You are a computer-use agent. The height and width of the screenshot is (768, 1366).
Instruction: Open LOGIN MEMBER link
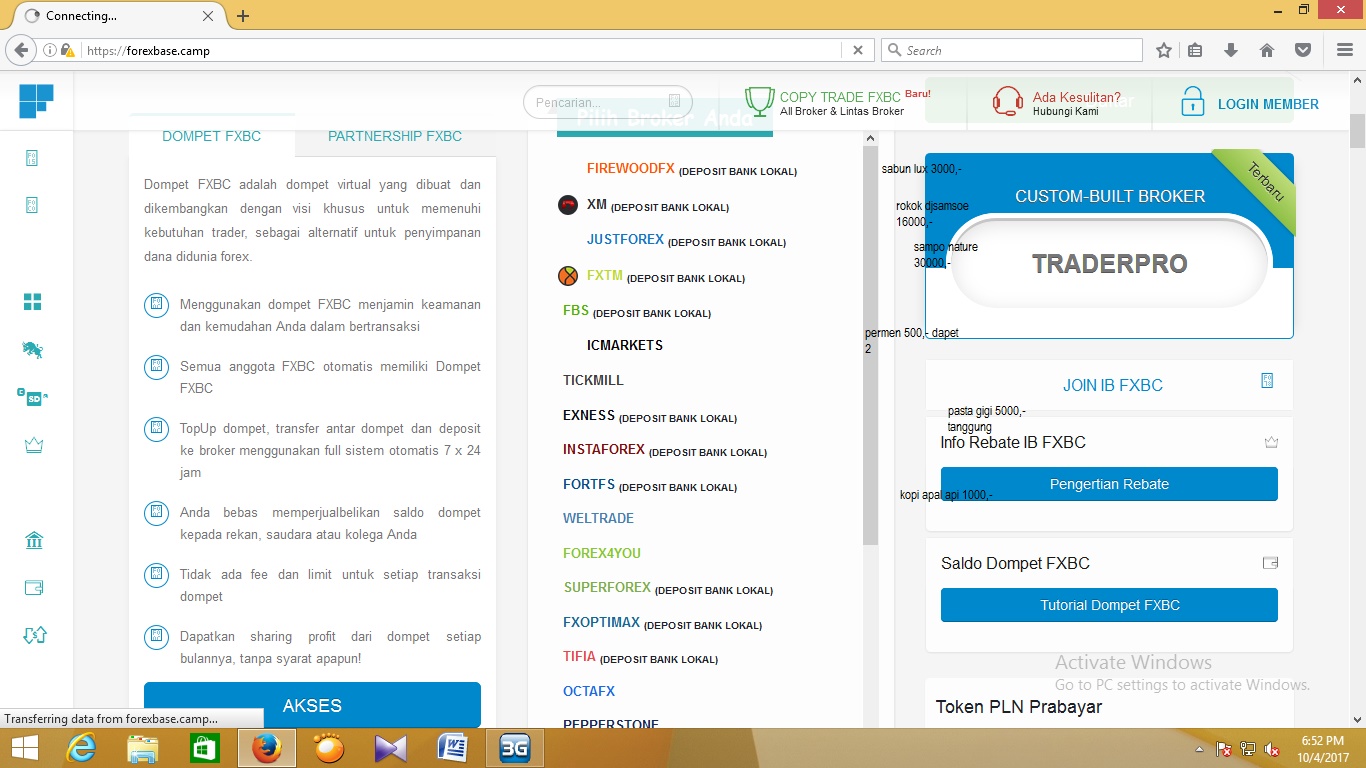(1268, 104)
